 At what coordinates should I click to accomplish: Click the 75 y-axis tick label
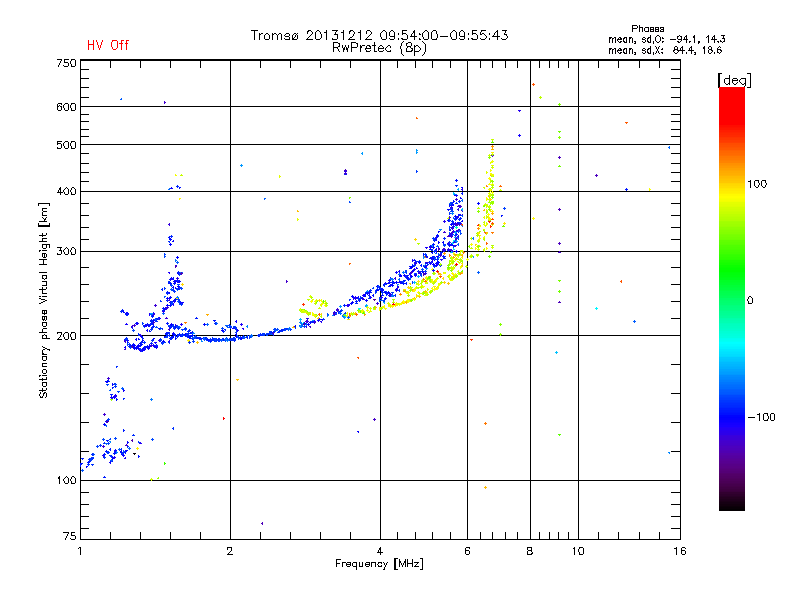click(70, 536)
